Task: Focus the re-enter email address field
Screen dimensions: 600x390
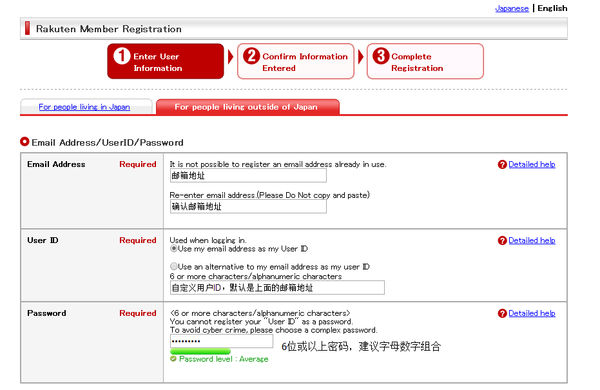Action: click(248, 207)
